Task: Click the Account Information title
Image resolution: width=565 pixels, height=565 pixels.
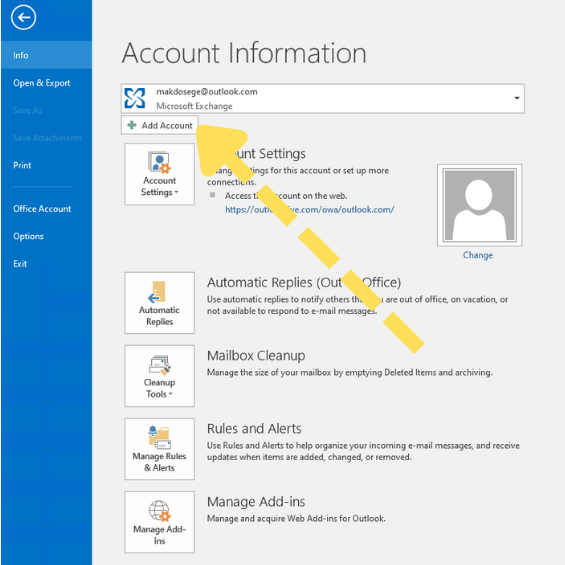Action: coord(244,53)
